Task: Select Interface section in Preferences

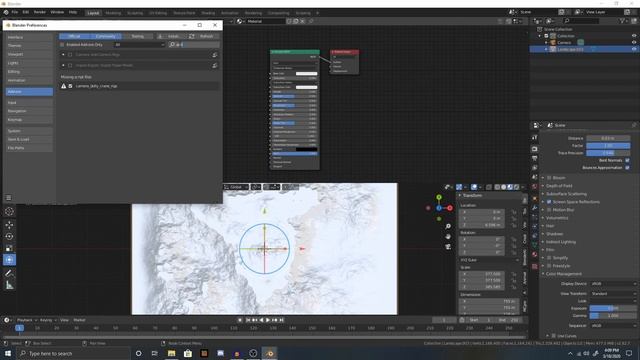Action: (x=29, y=37)
